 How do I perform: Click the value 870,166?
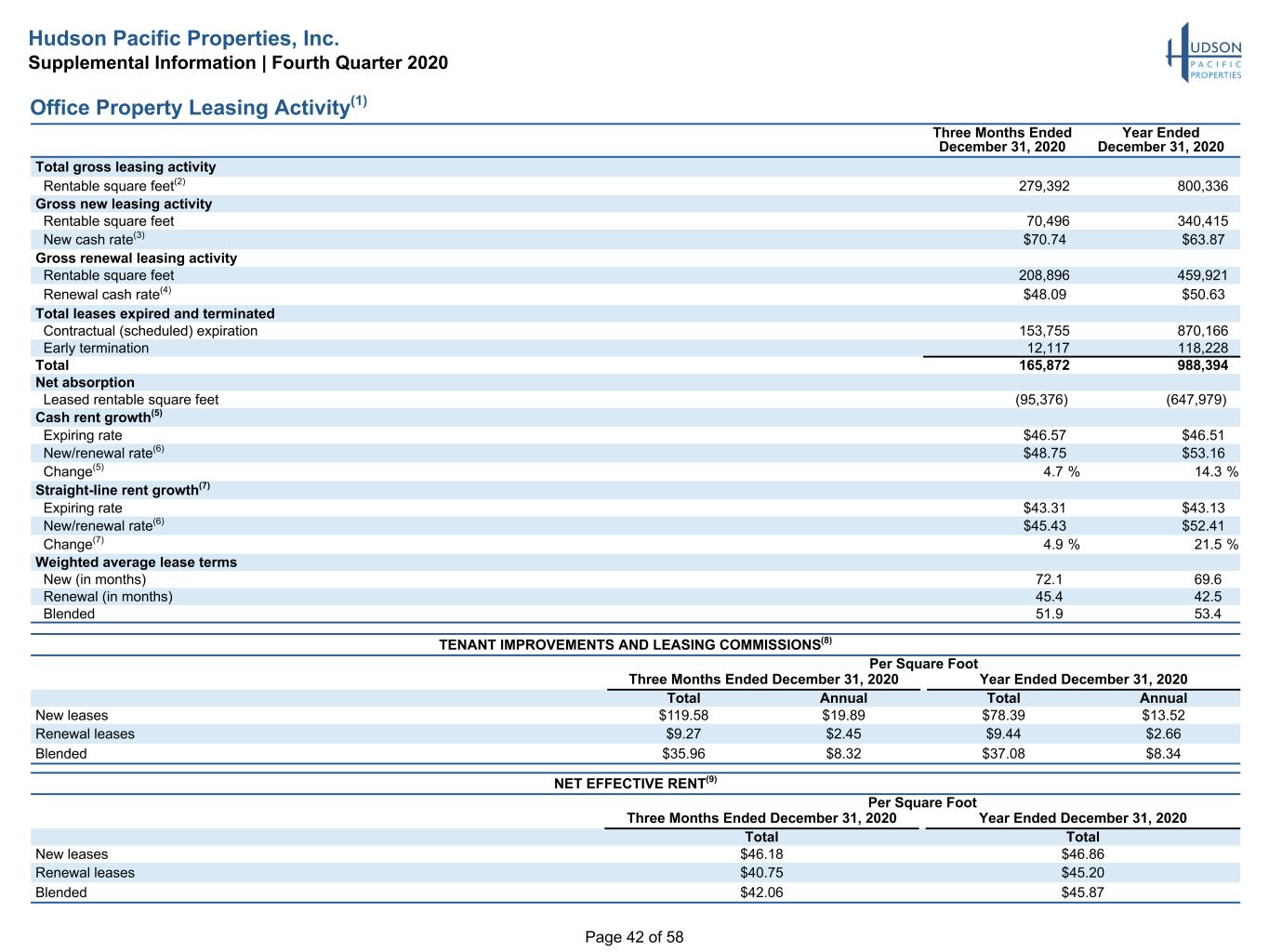pos(1203,331)
